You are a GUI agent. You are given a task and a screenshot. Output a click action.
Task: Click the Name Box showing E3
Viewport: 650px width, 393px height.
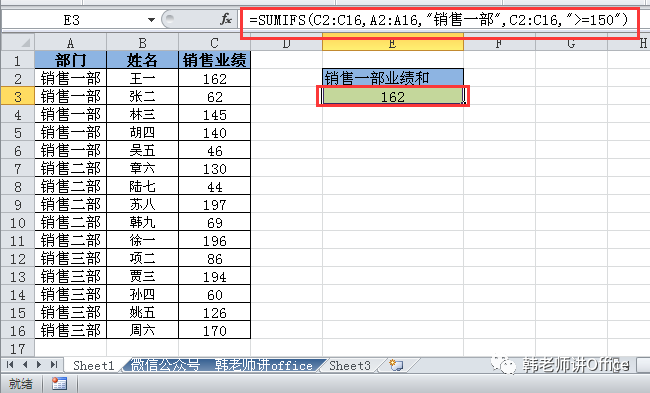(x=72, y=19)
